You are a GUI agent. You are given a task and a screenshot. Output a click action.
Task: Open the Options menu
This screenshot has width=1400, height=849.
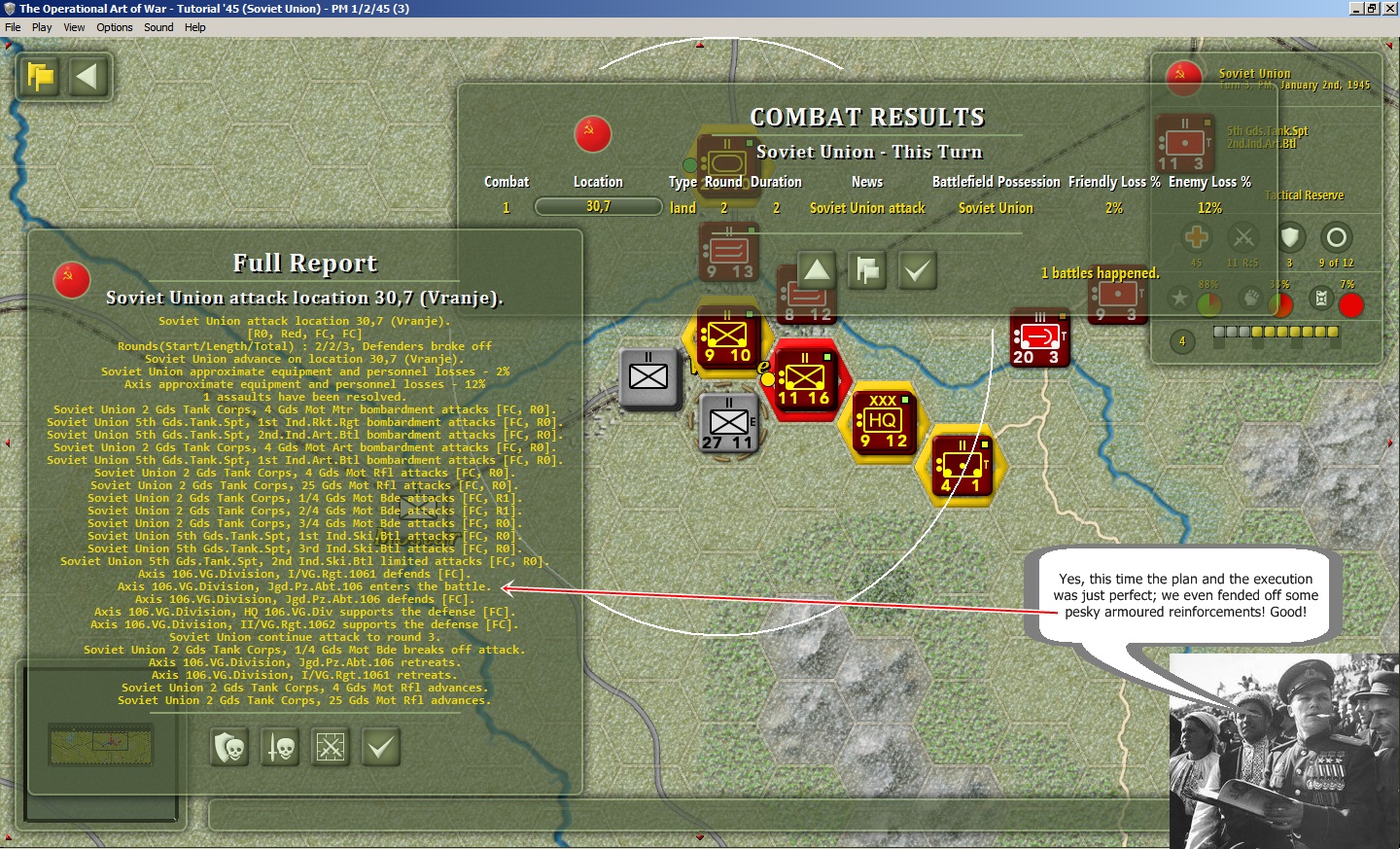click(115, 27)
